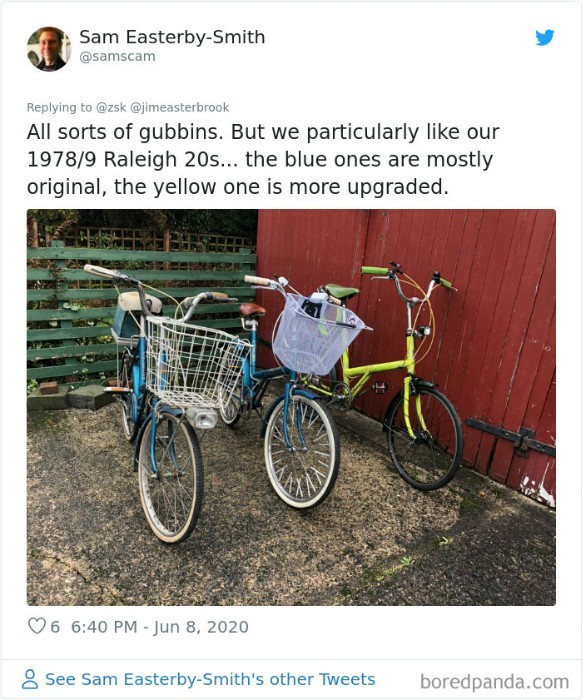Click the Replying to label
Image resolution: width=583 pixels, height=700 pixels.
pos(59,108)
